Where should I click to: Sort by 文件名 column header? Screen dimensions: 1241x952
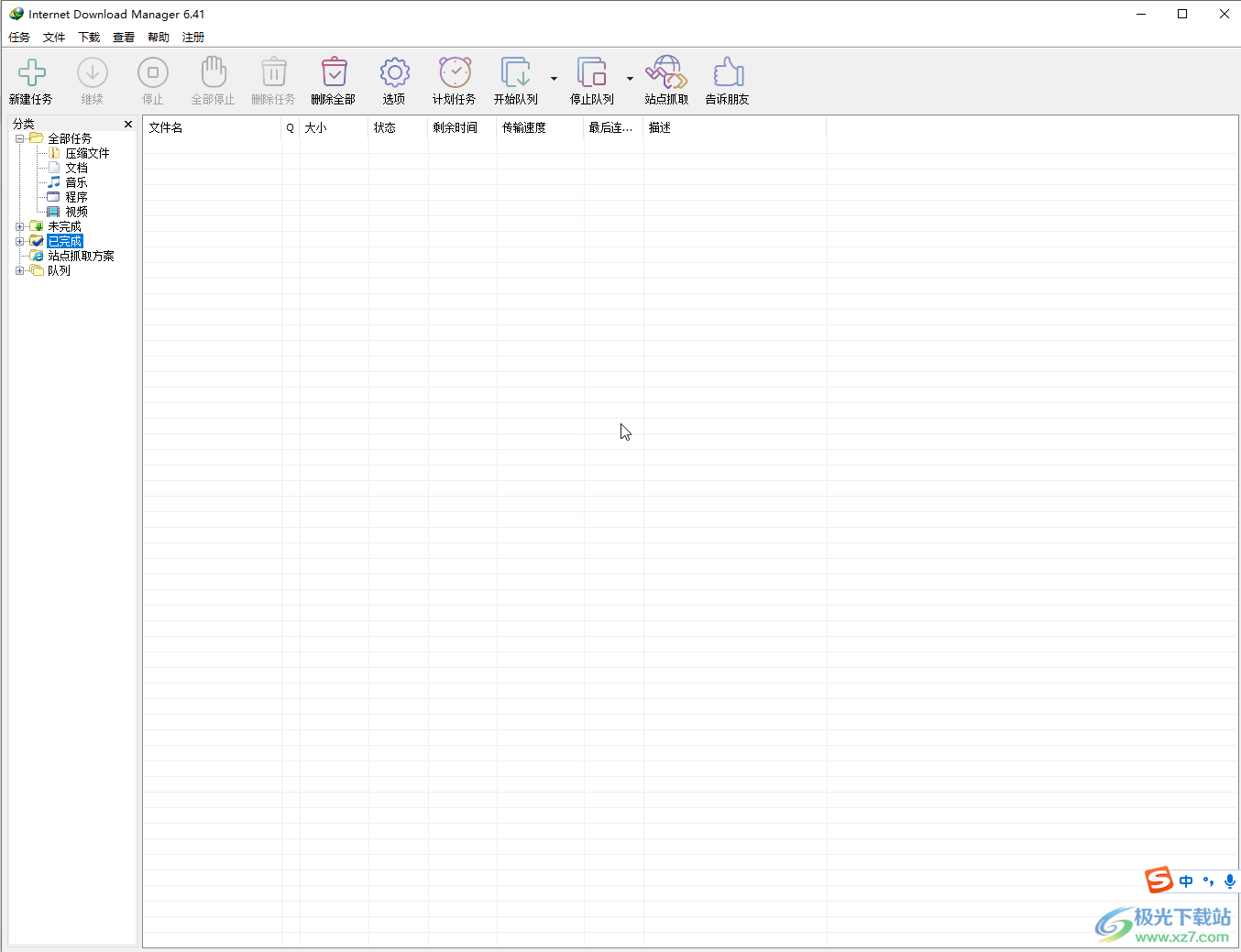pos(212,128)
